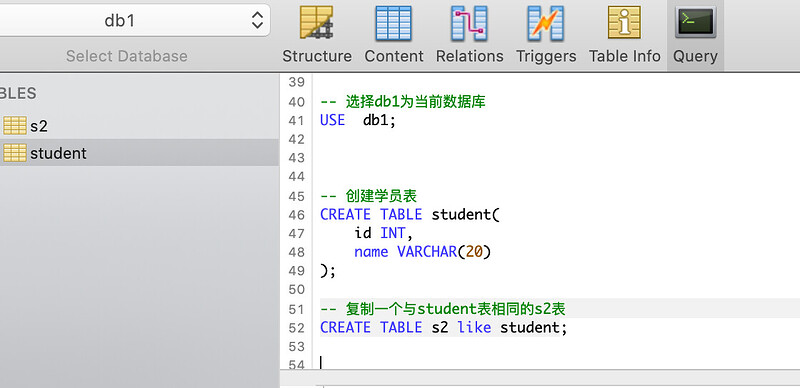Click the s2 table grid icon

pyautogui.click(x=15, y=125)
